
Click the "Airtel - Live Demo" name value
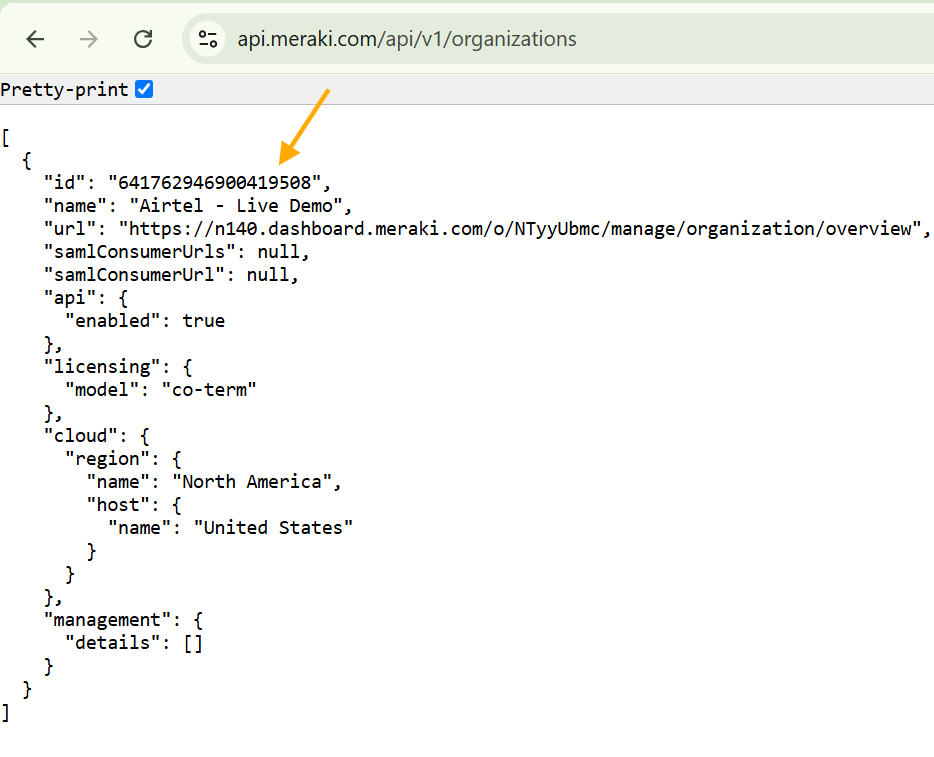coord(236,206)
